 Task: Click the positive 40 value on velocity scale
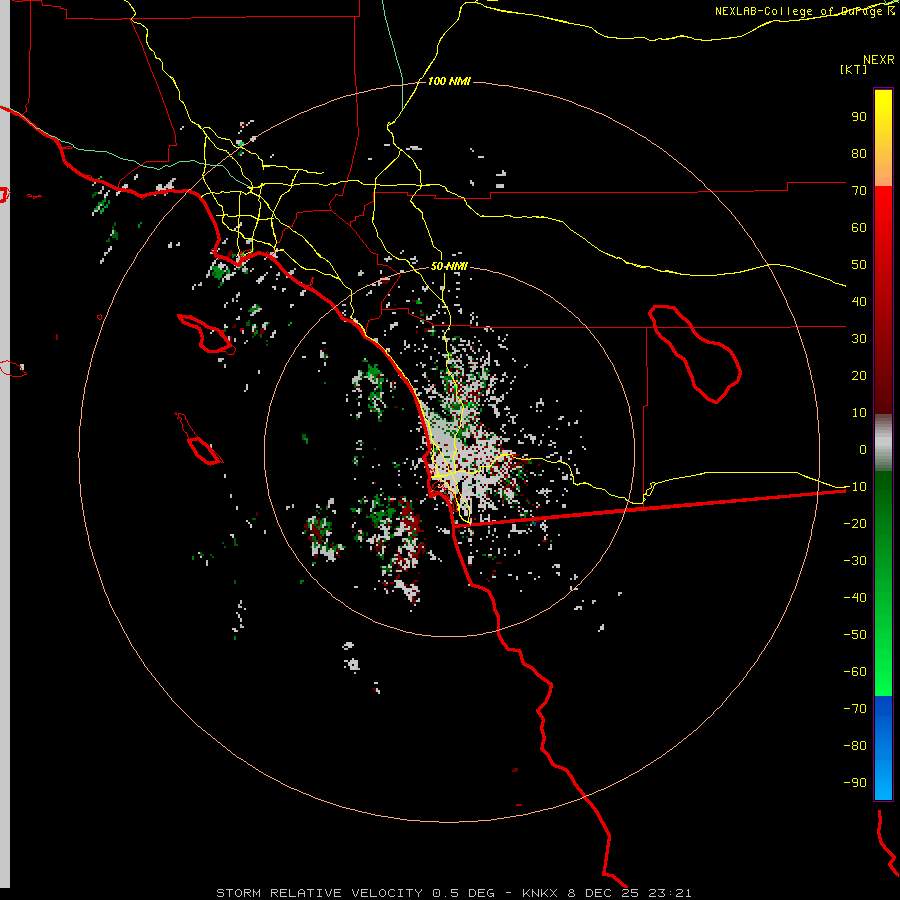pyautogui.click(x=859, y=302)
